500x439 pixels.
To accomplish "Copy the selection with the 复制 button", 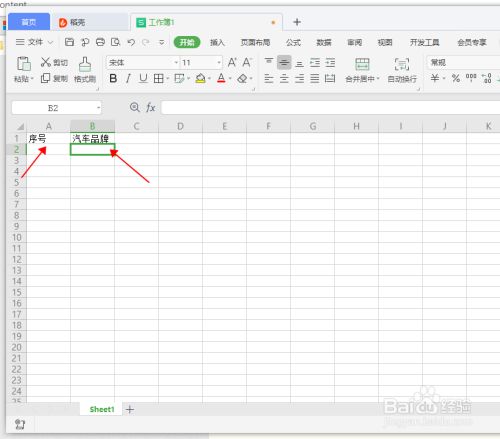I will (x=54, y=78).
